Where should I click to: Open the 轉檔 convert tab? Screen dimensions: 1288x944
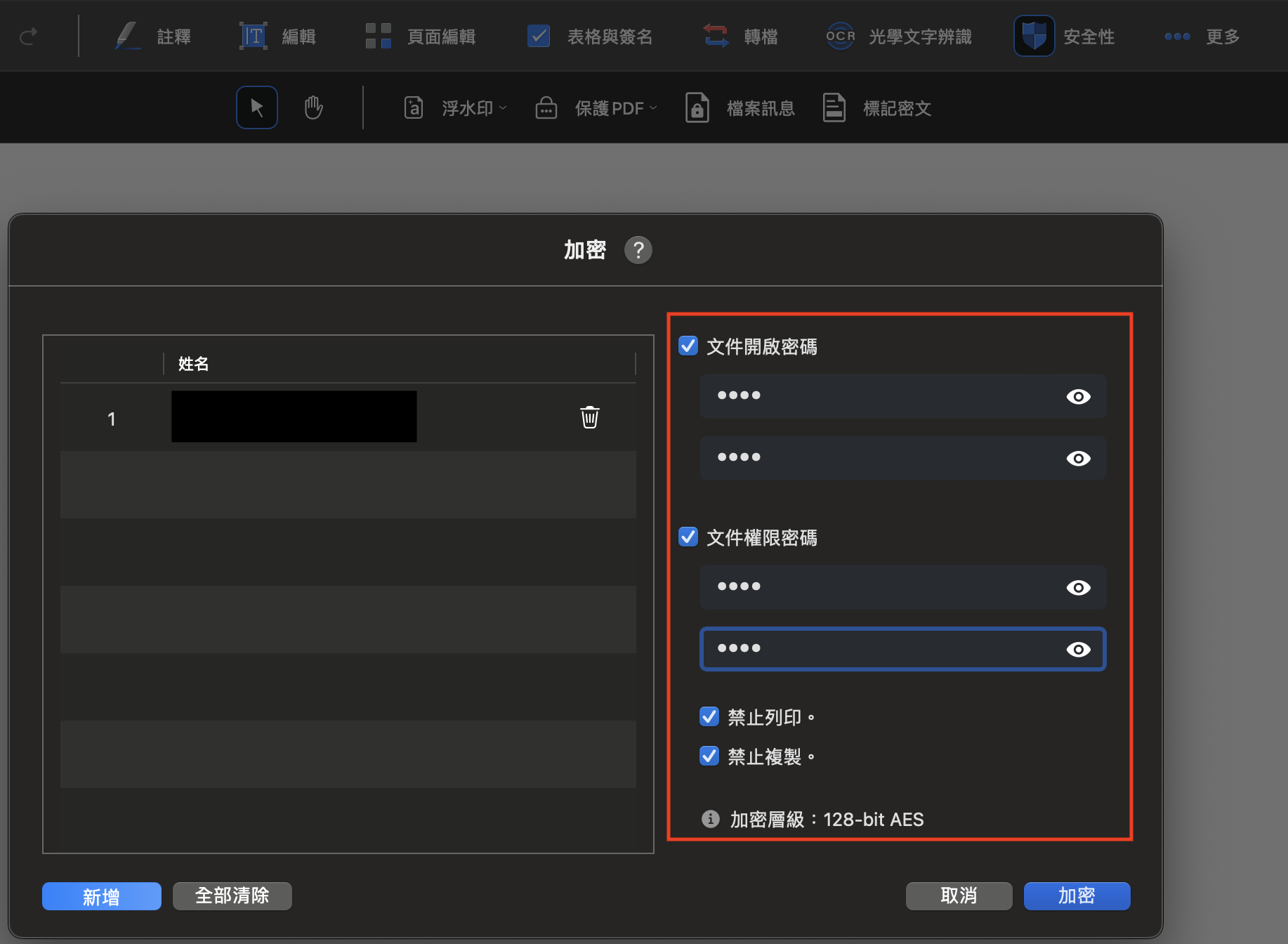coord(740,36)
